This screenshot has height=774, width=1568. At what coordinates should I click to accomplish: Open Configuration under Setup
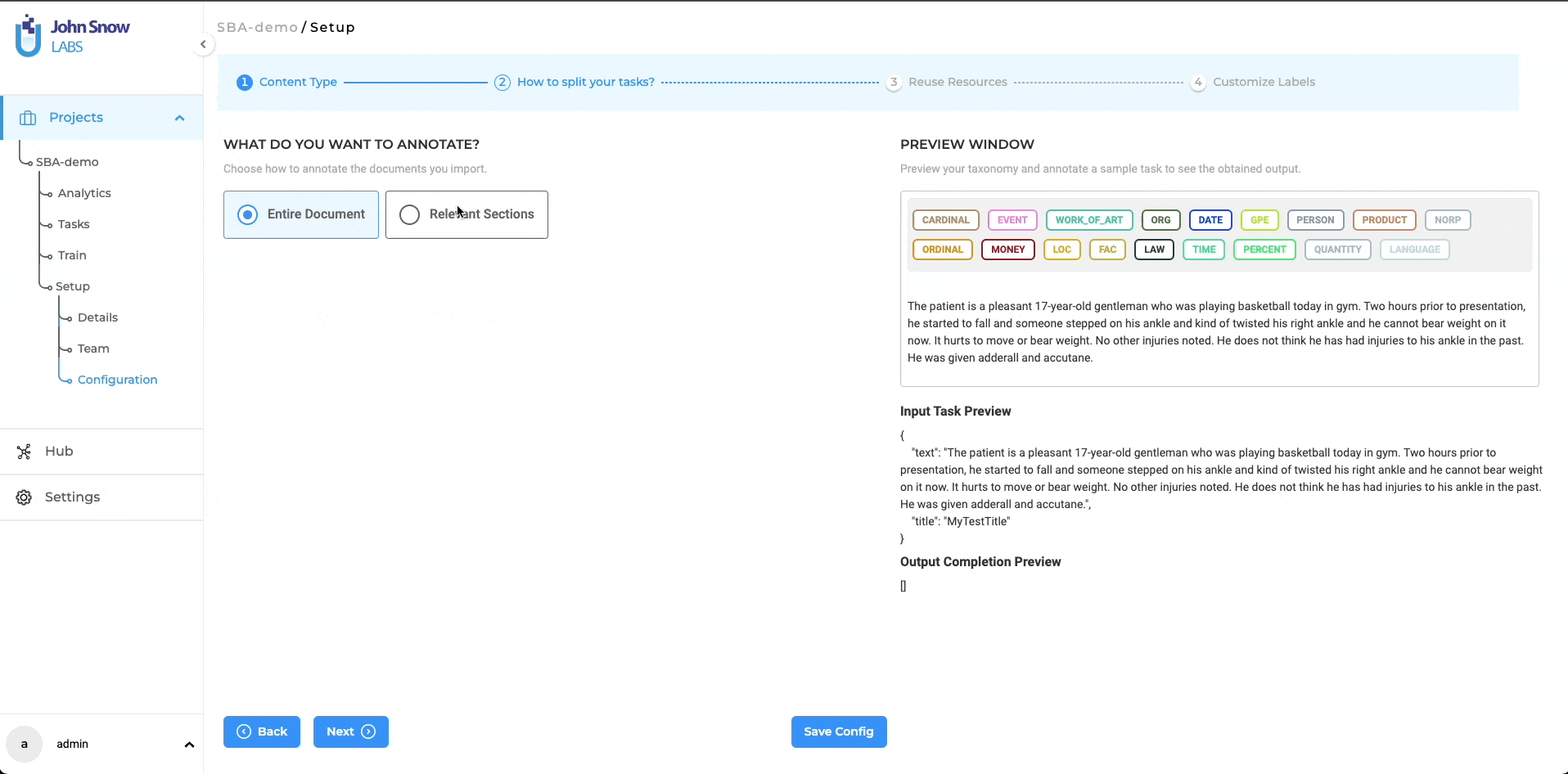tap(117, 380)
